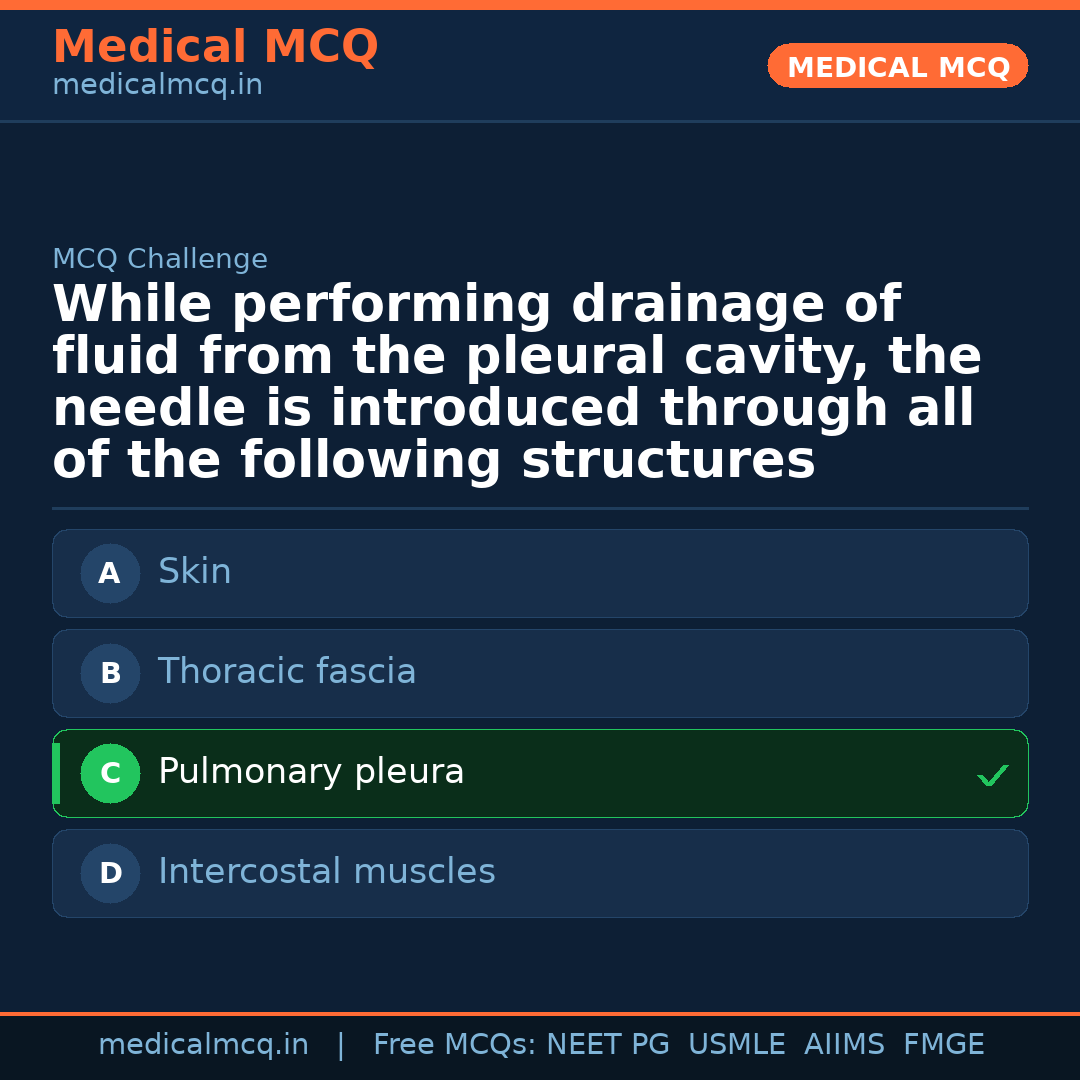Choose the "Intercostal muscles" answer text

click(x=327, y=872)
